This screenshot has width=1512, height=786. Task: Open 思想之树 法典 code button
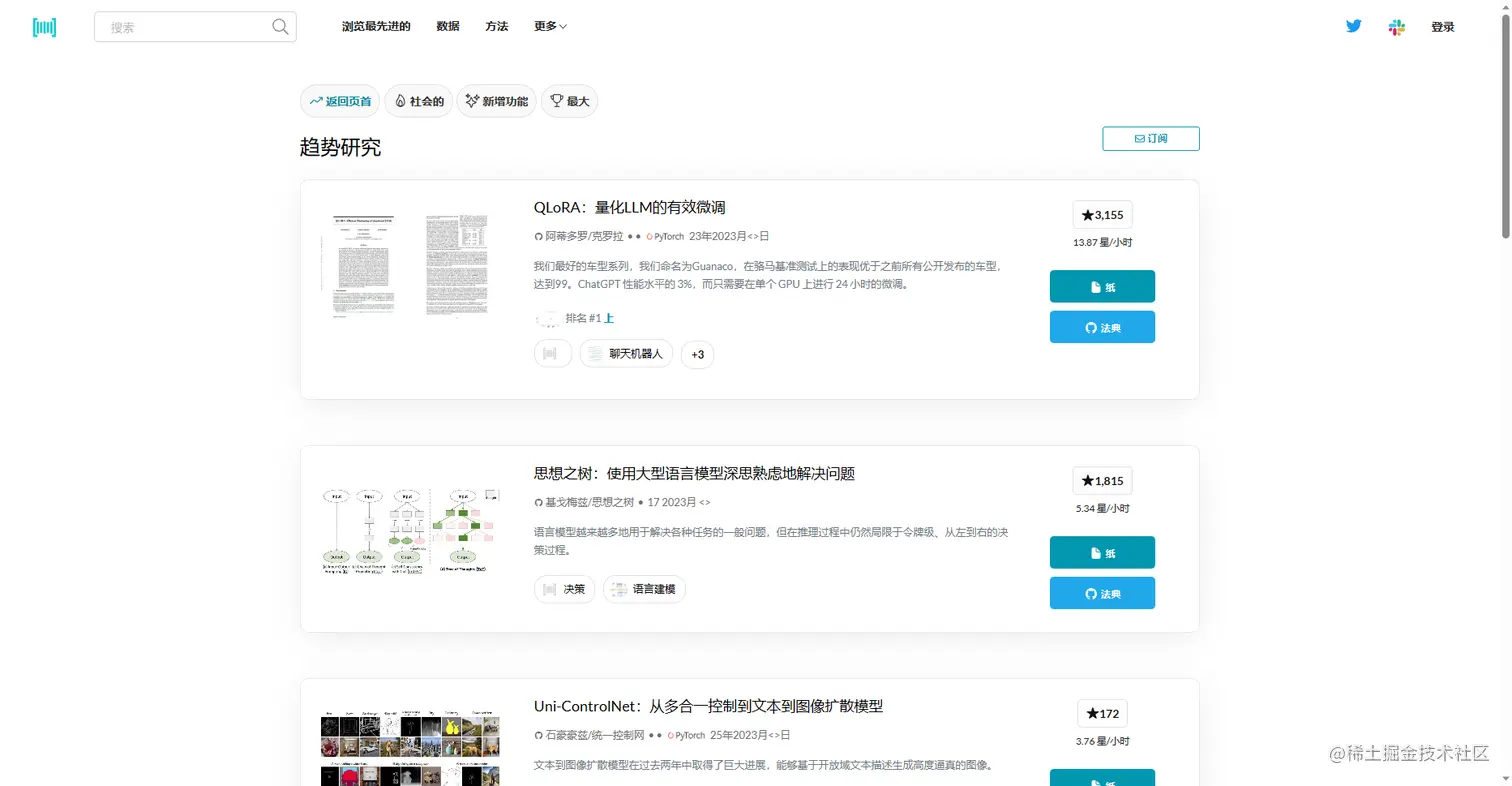(x=1102, y=593)
